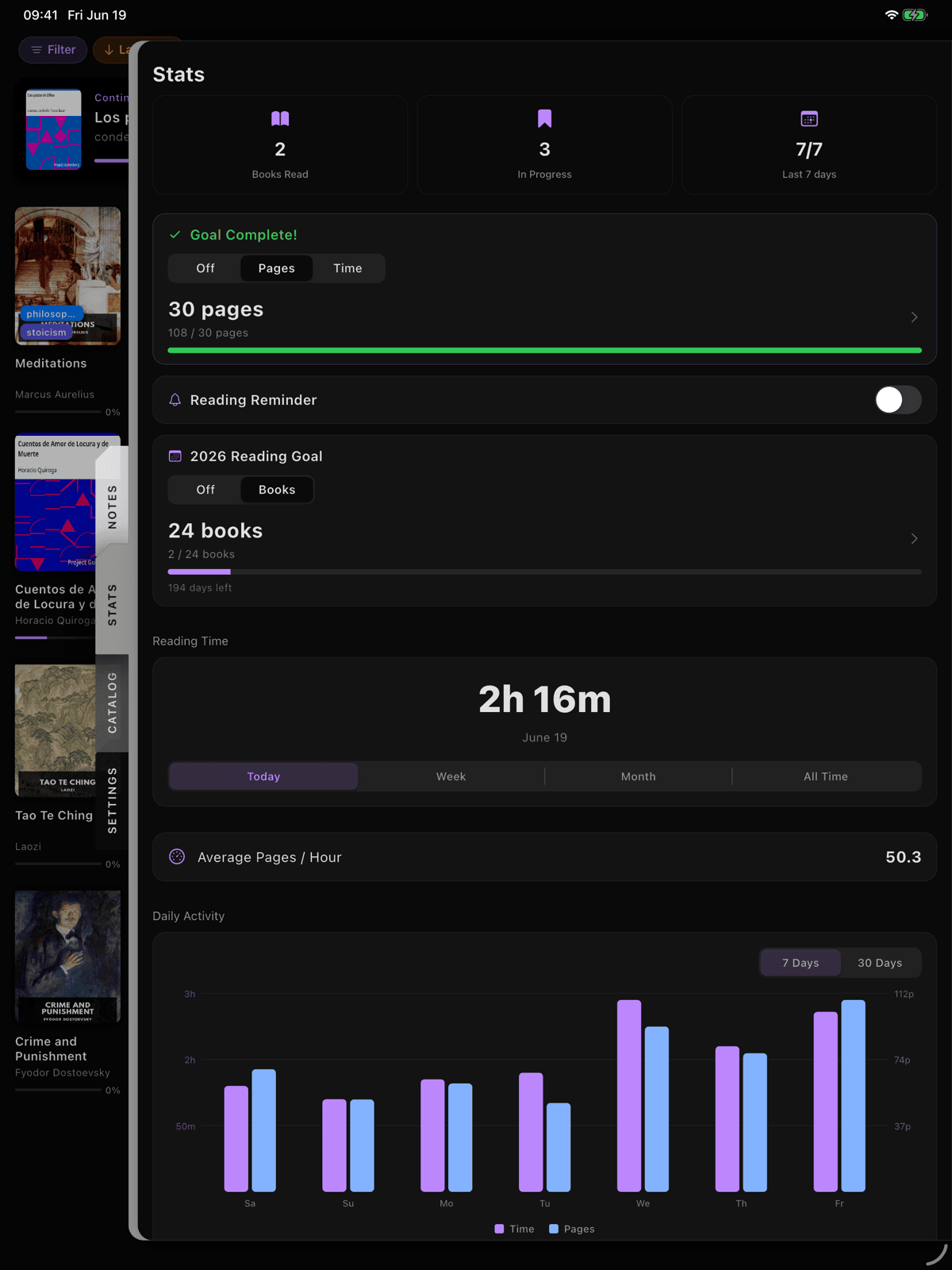Click the Last 7 days calendar icon

tap(809, 119)
